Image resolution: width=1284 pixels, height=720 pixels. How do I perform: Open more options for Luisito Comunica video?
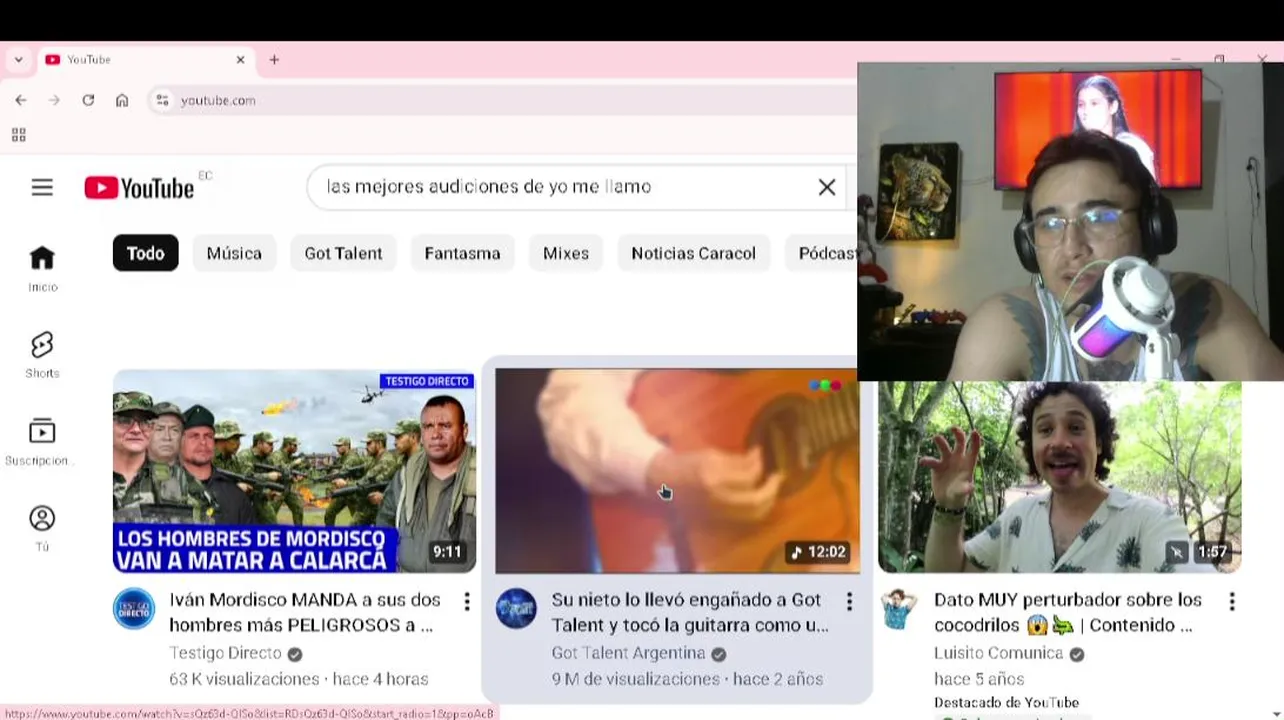coord(1232,601)
